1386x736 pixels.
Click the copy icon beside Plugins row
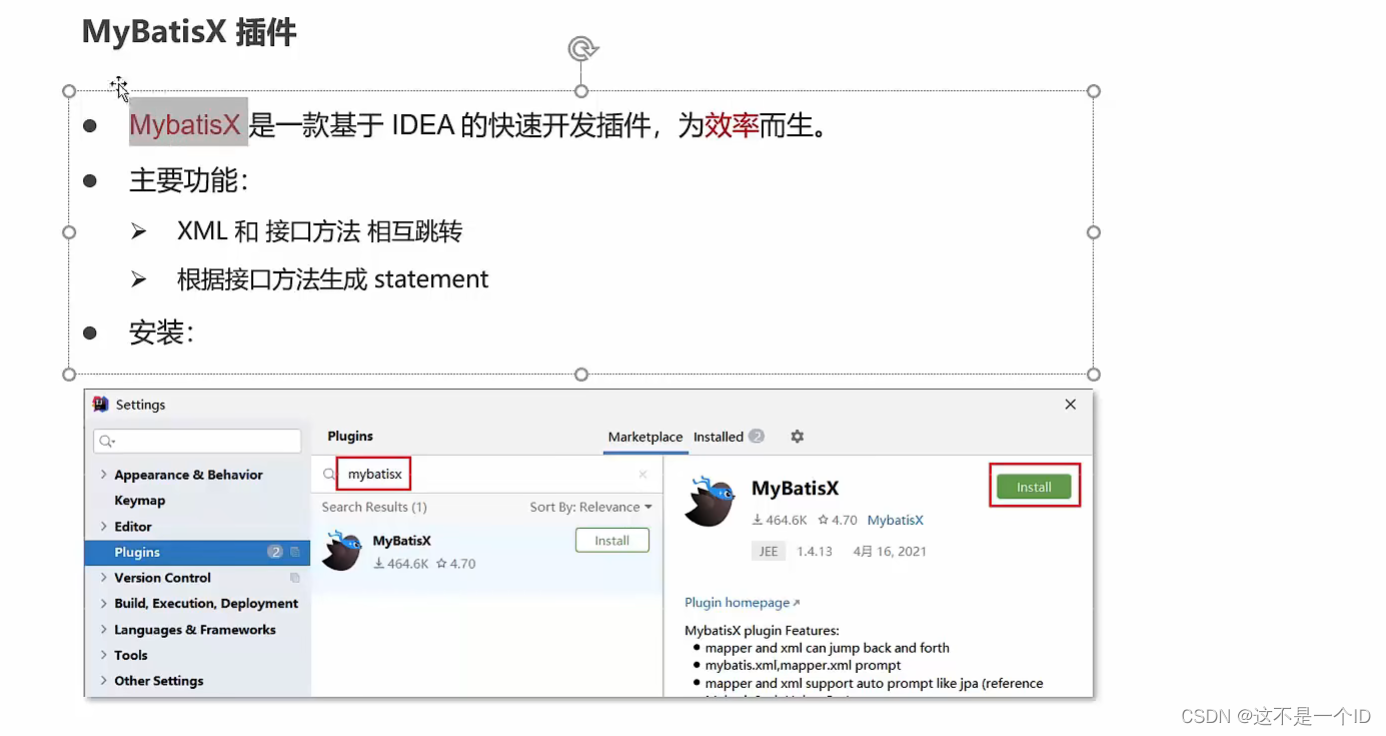click(x=295, y=552)
